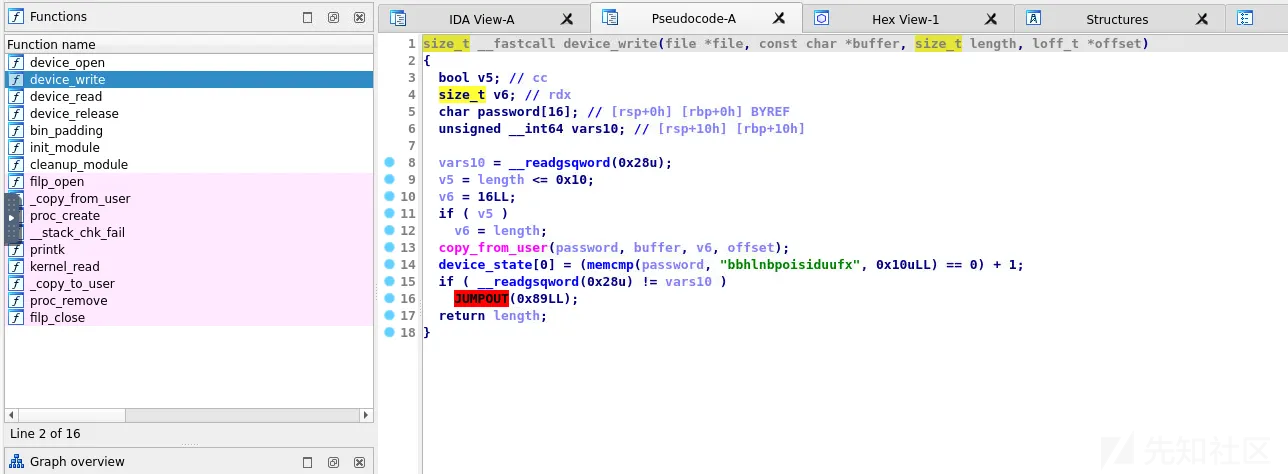The image size is (1288, 474).
Task: Close the Graph overview panel
Action: click(x=359, y=462)
